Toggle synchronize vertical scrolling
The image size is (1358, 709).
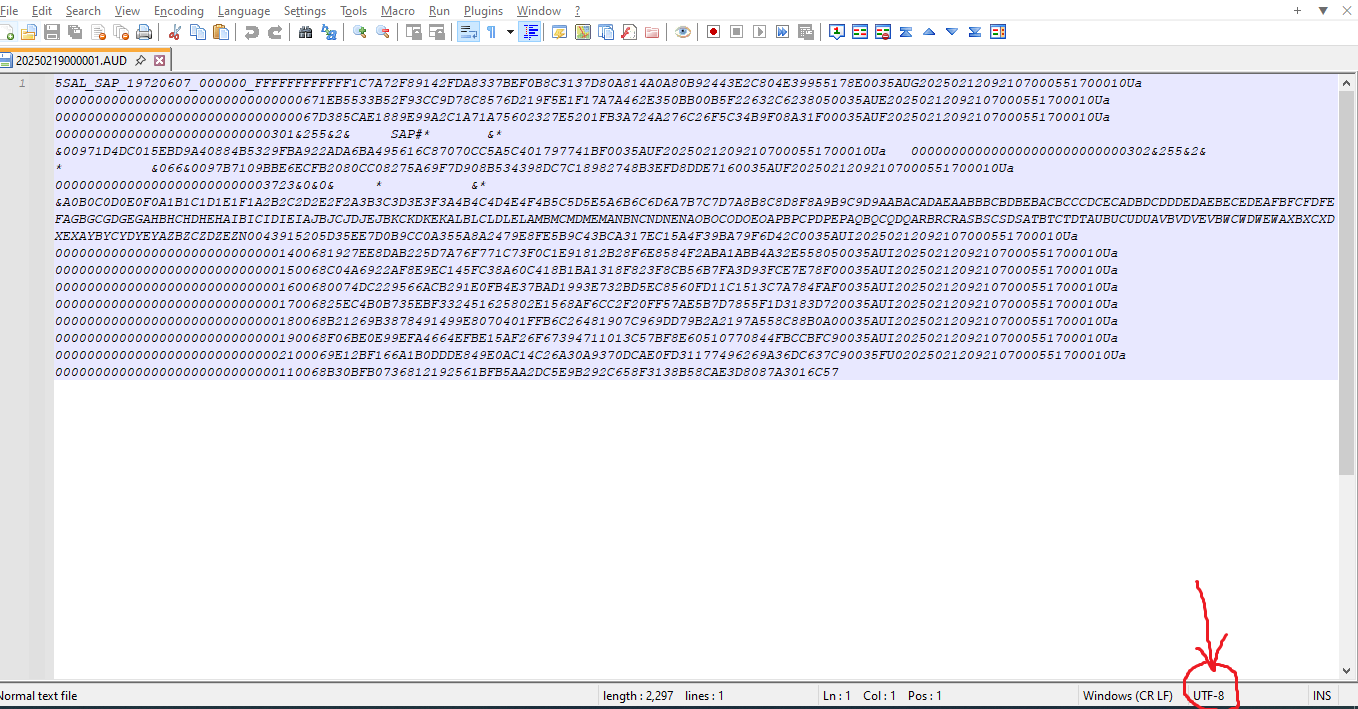point(413,32)
